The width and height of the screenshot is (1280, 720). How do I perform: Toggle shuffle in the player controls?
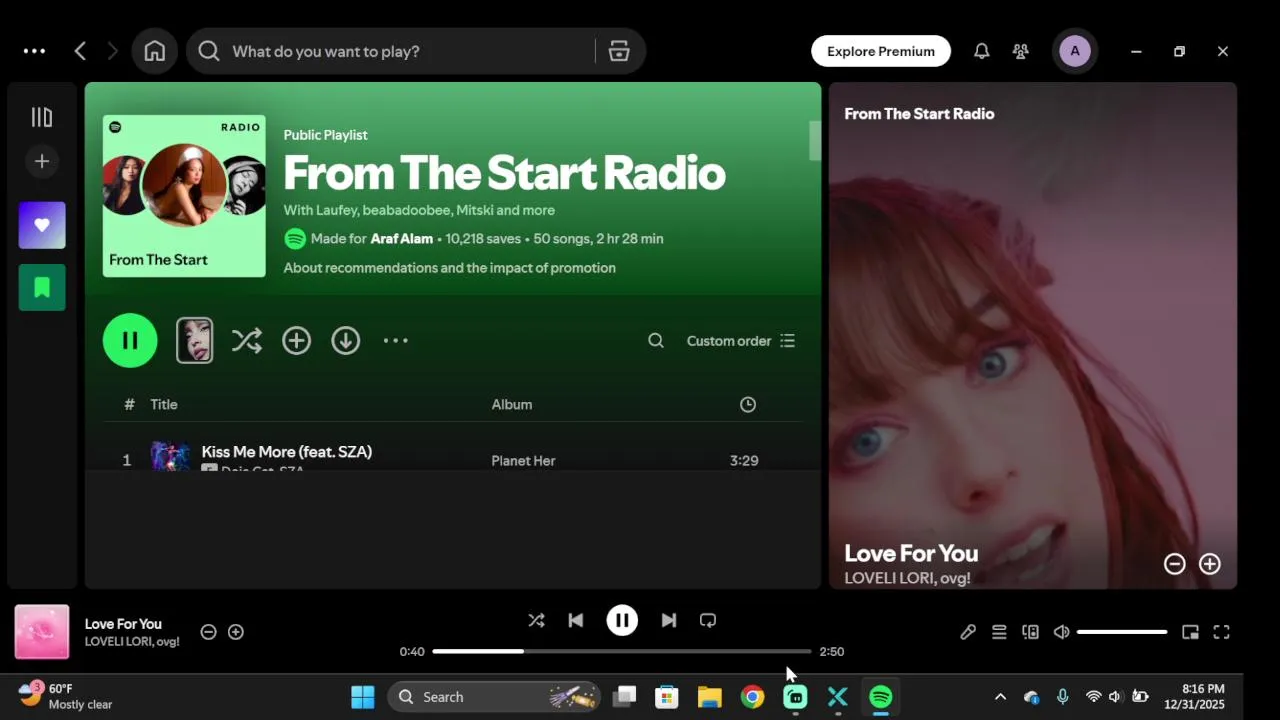(537, 620)
